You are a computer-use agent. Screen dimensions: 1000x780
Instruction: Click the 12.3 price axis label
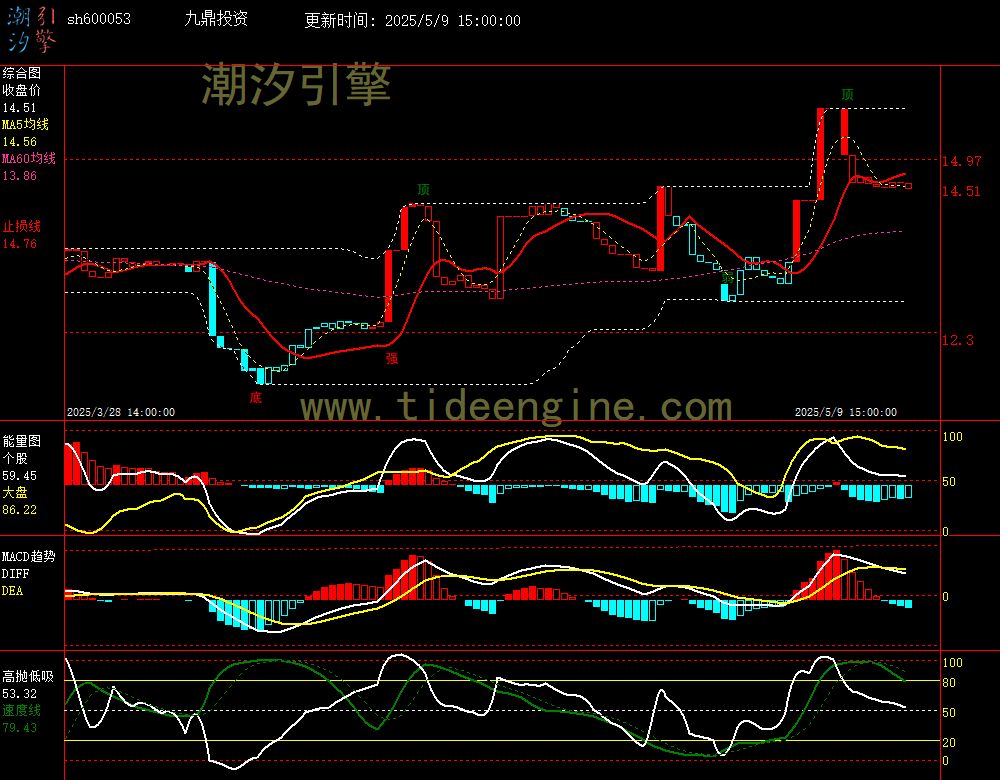pos(958,340)
